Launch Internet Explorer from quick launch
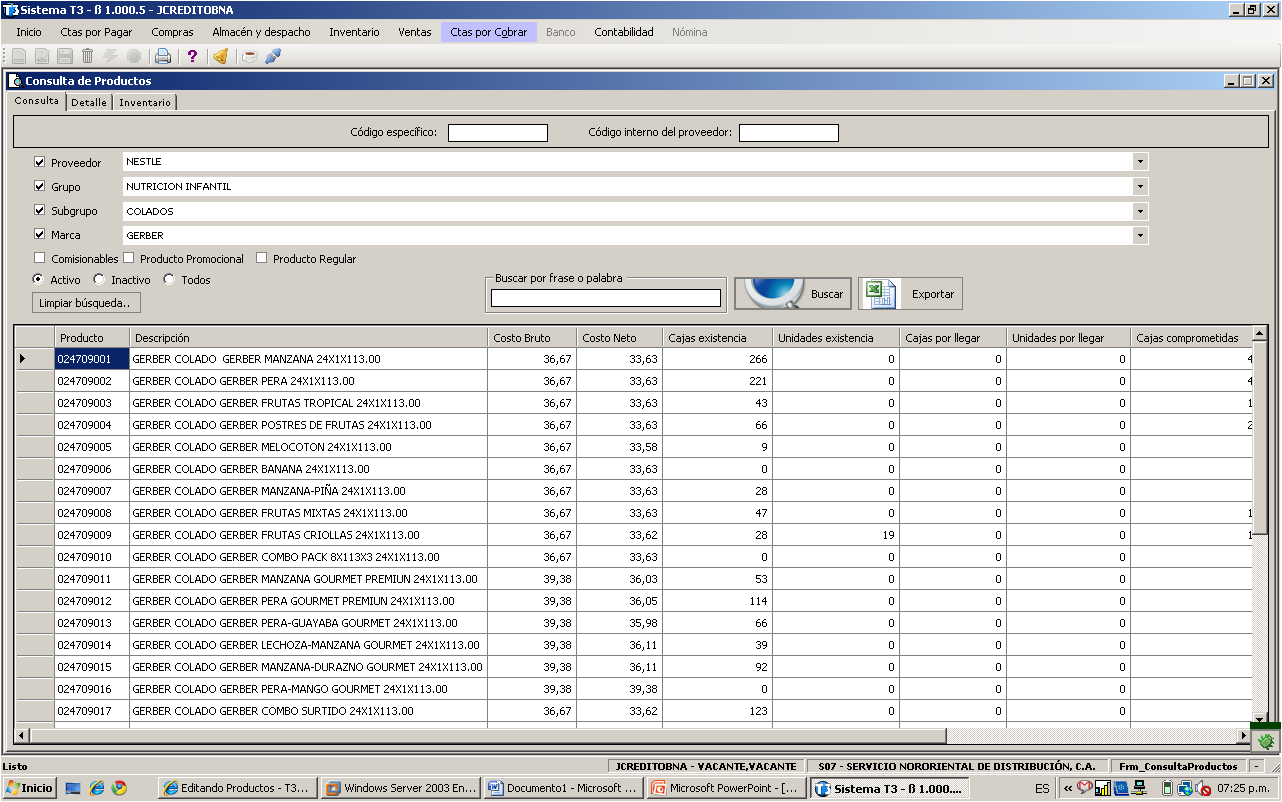Screen dimensions: 1282x802 (x=97, y=788)
